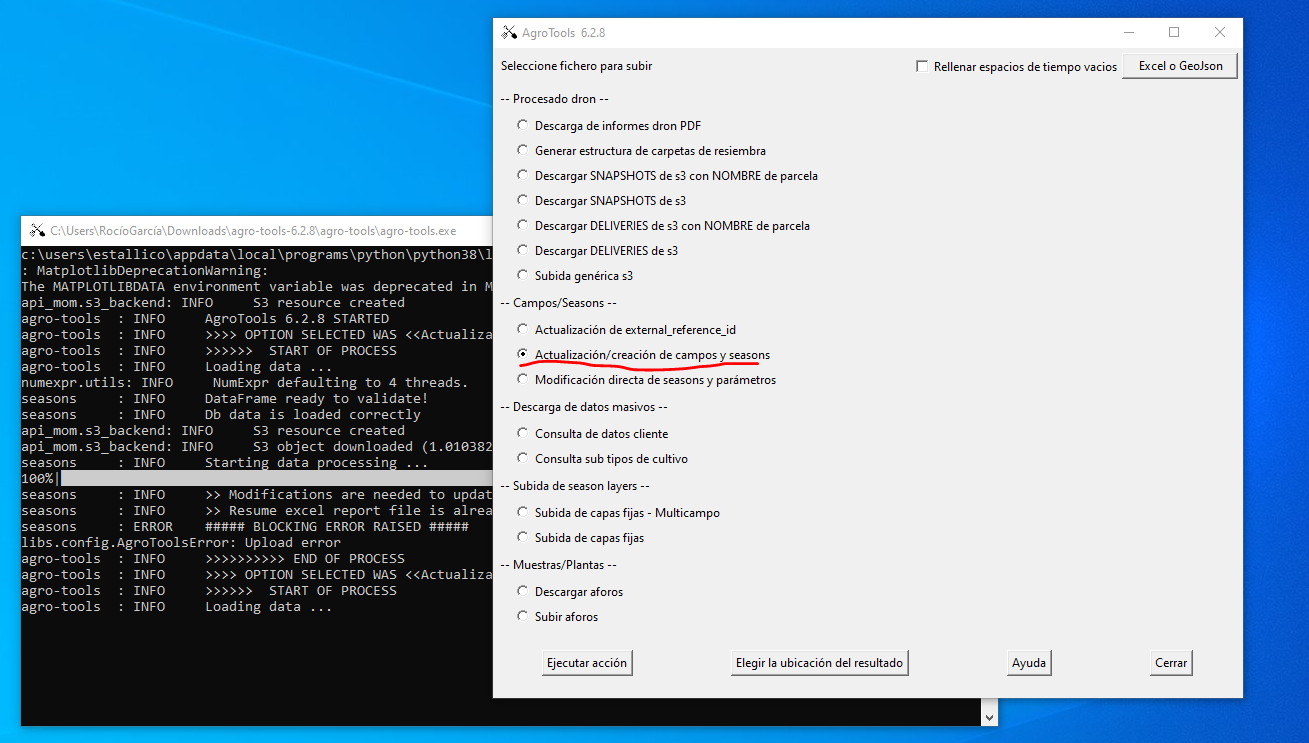Screen dimensions: 1309x743
Task: Click the console scrollbar down arrow
Action: pyautogui.click(x=990, y=717)
